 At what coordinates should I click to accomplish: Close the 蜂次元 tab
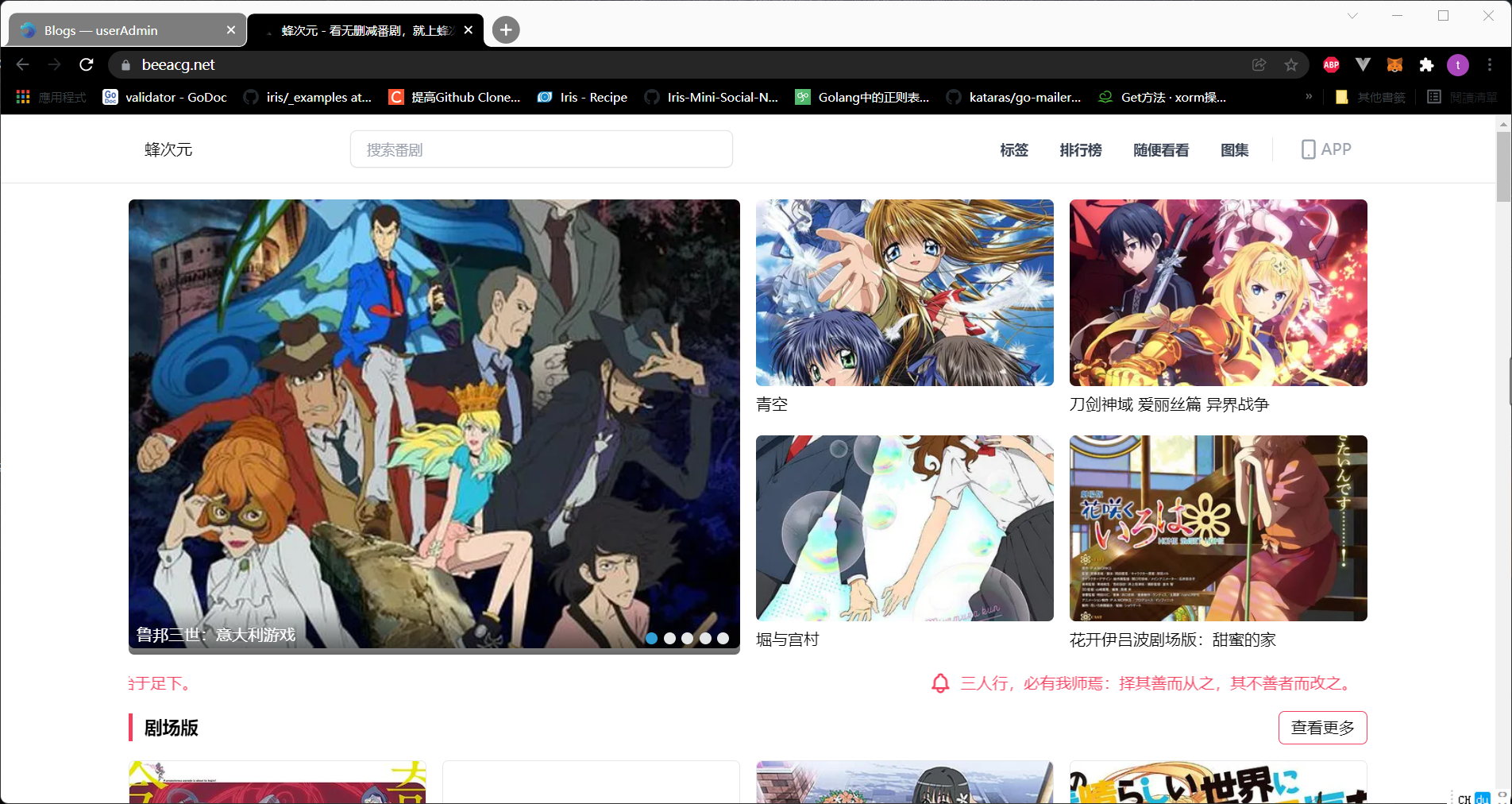click(x=469, y=30)
